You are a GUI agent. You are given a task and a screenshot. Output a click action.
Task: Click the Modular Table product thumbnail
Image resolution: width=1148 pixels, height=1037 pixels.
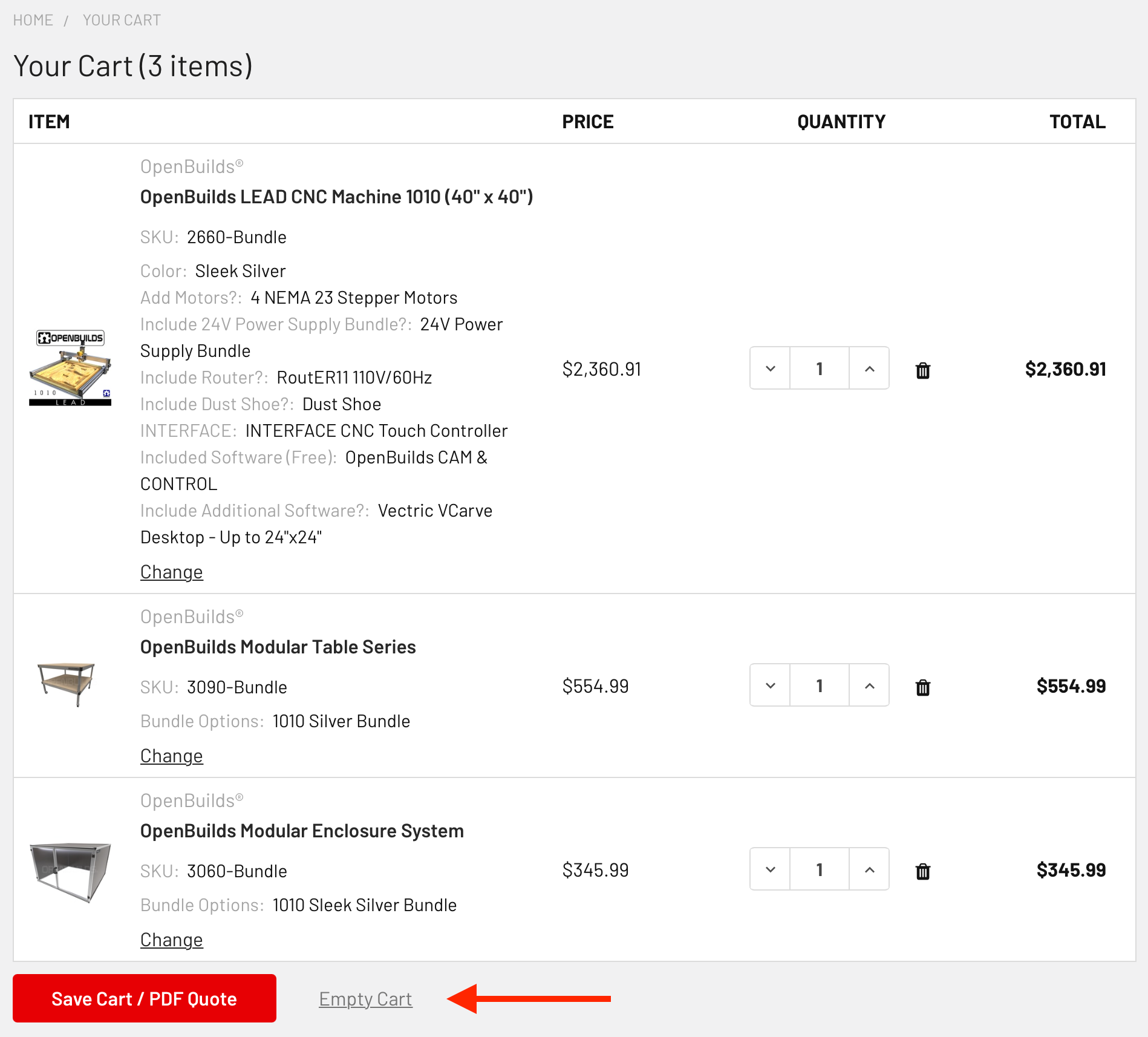click(x=66, y=684)
